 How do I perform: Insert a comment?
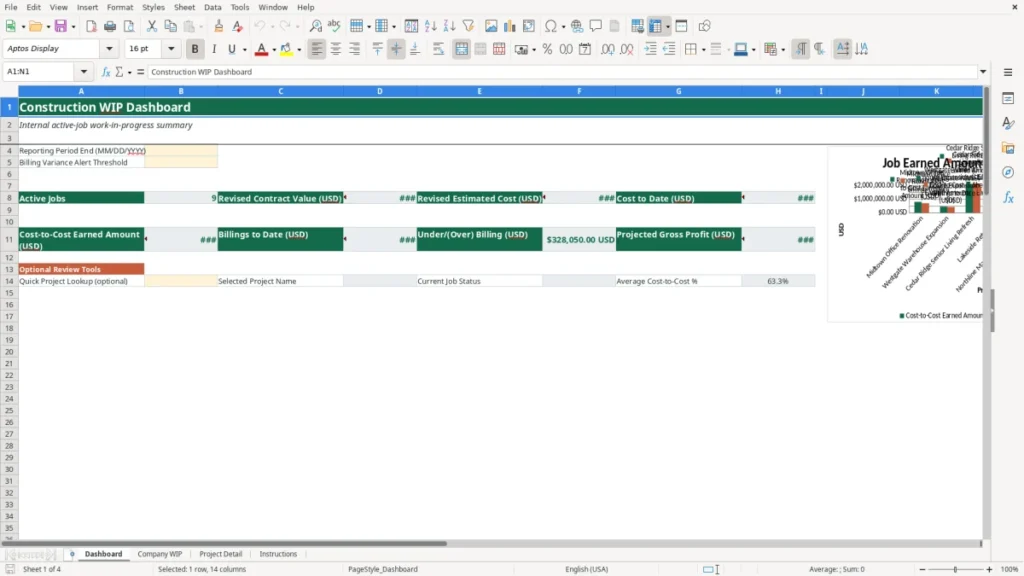coord(596,26)
